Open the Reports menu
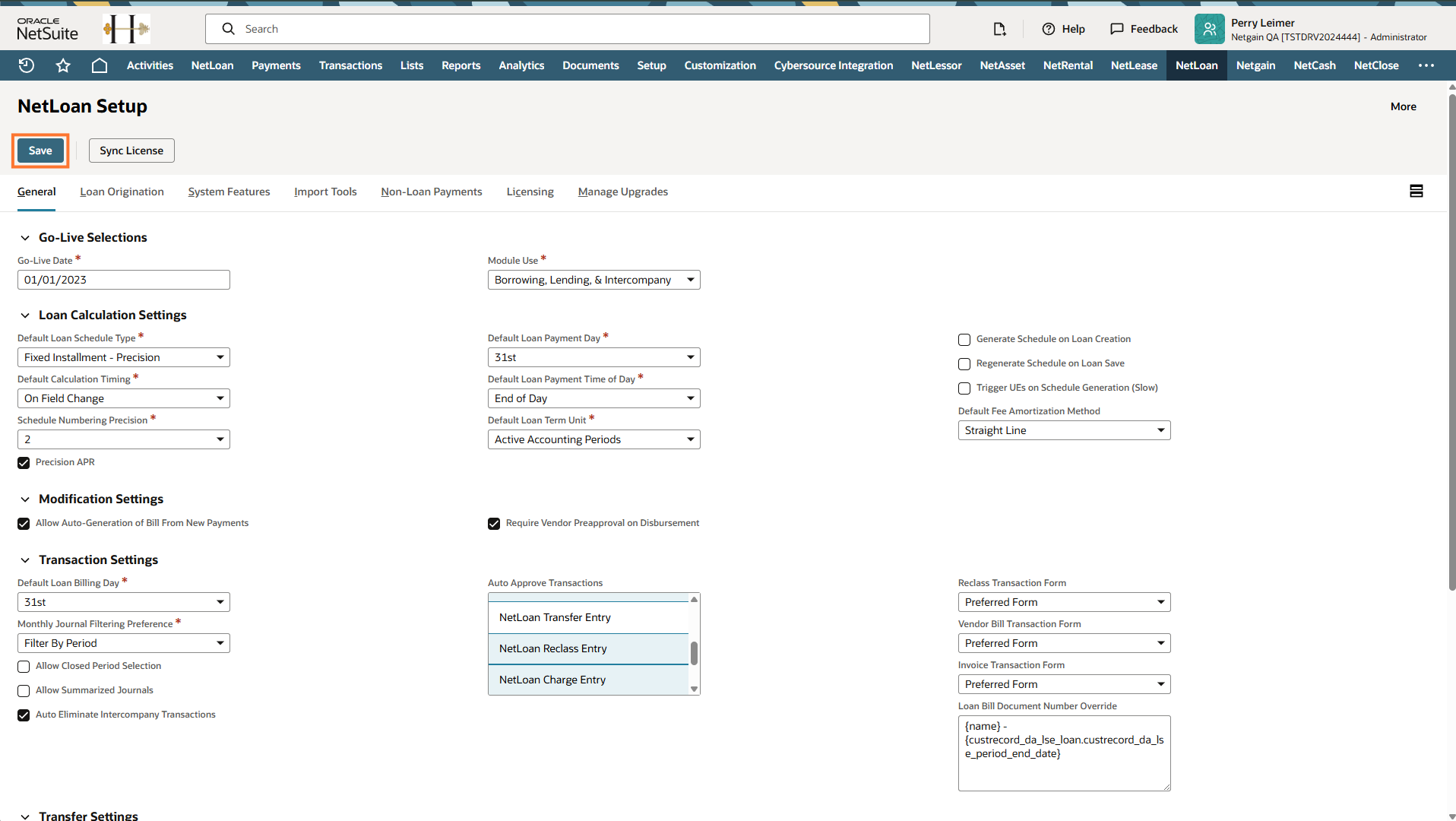The width and height of the screenshot is (1456, 821). [x=461, y=65]
